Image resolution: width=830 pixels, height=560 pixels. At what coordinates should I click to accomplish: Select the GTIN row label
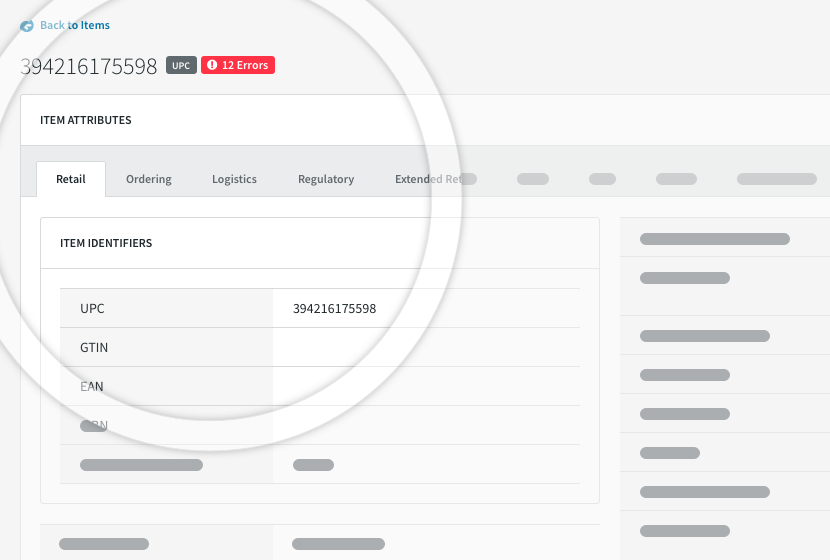coord(94,348)
